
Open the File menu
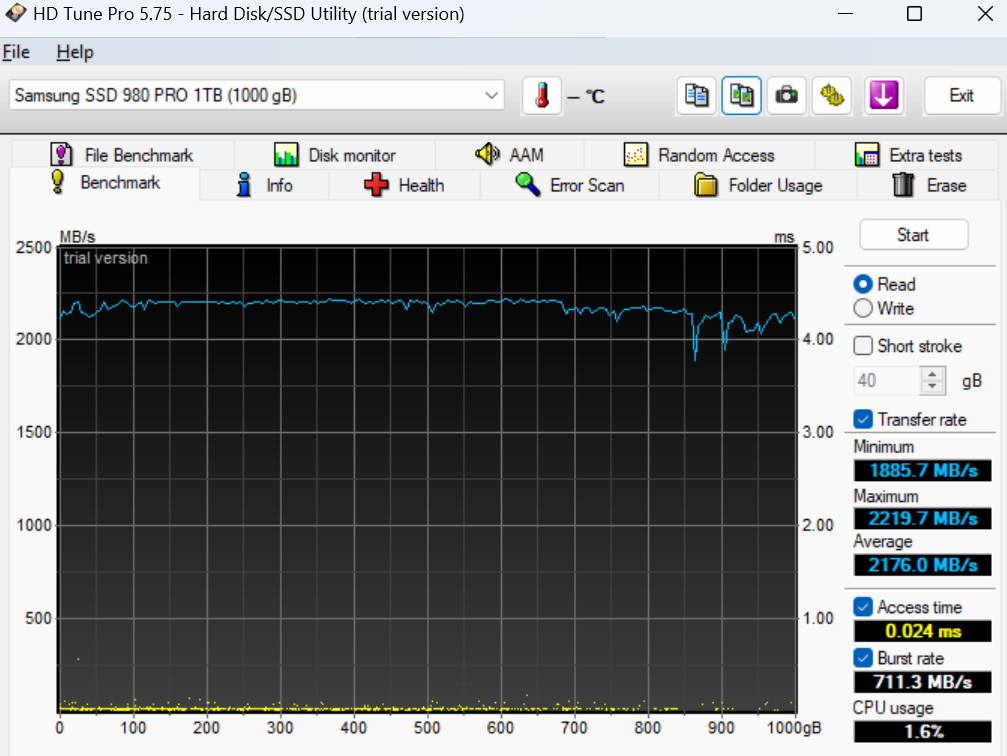click(x=16, y=52)
